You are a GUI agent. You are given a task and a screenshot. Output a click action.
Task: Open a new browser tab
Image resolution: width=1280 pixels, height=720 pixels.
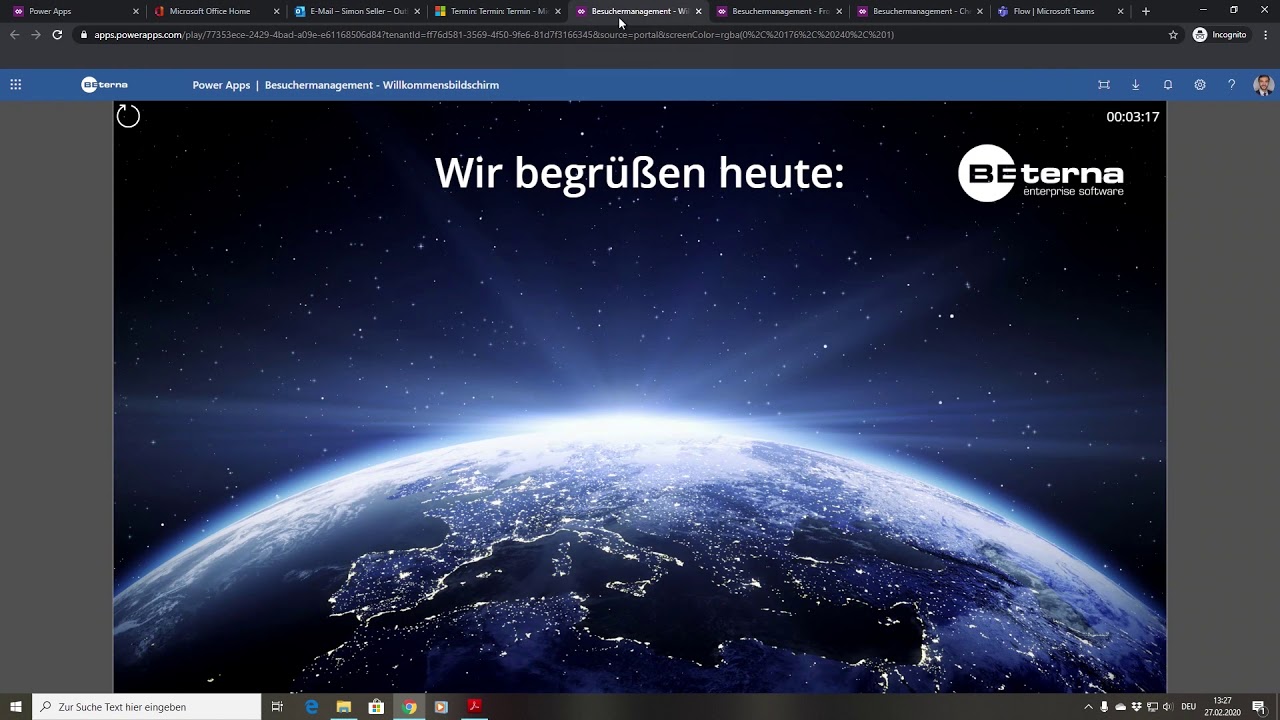click(1146, 11)
